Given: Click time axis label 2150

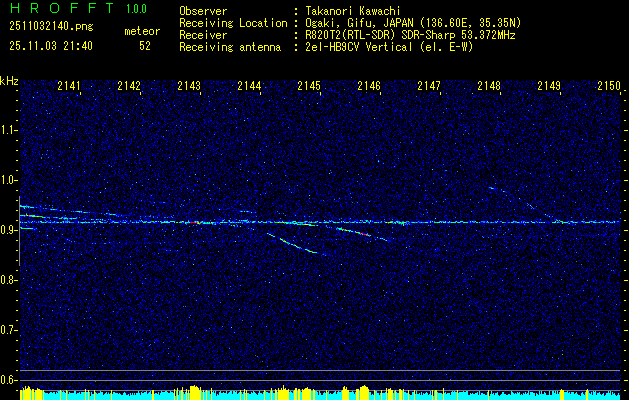Looking at the screenshot, I should click(609, 85).
